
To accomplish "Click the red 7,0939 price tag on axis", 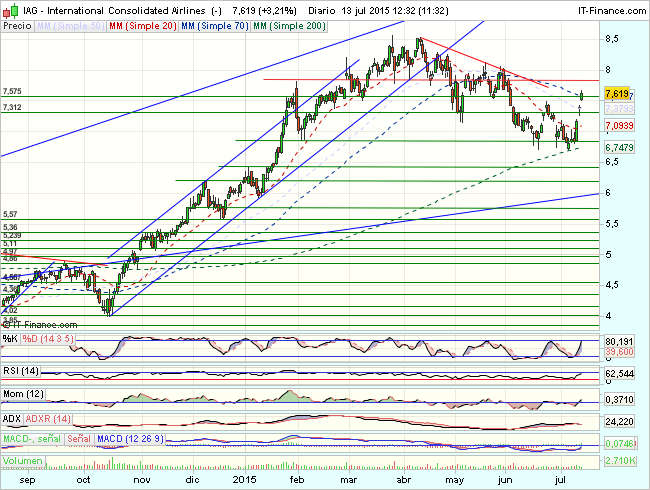I will [619, 125].
